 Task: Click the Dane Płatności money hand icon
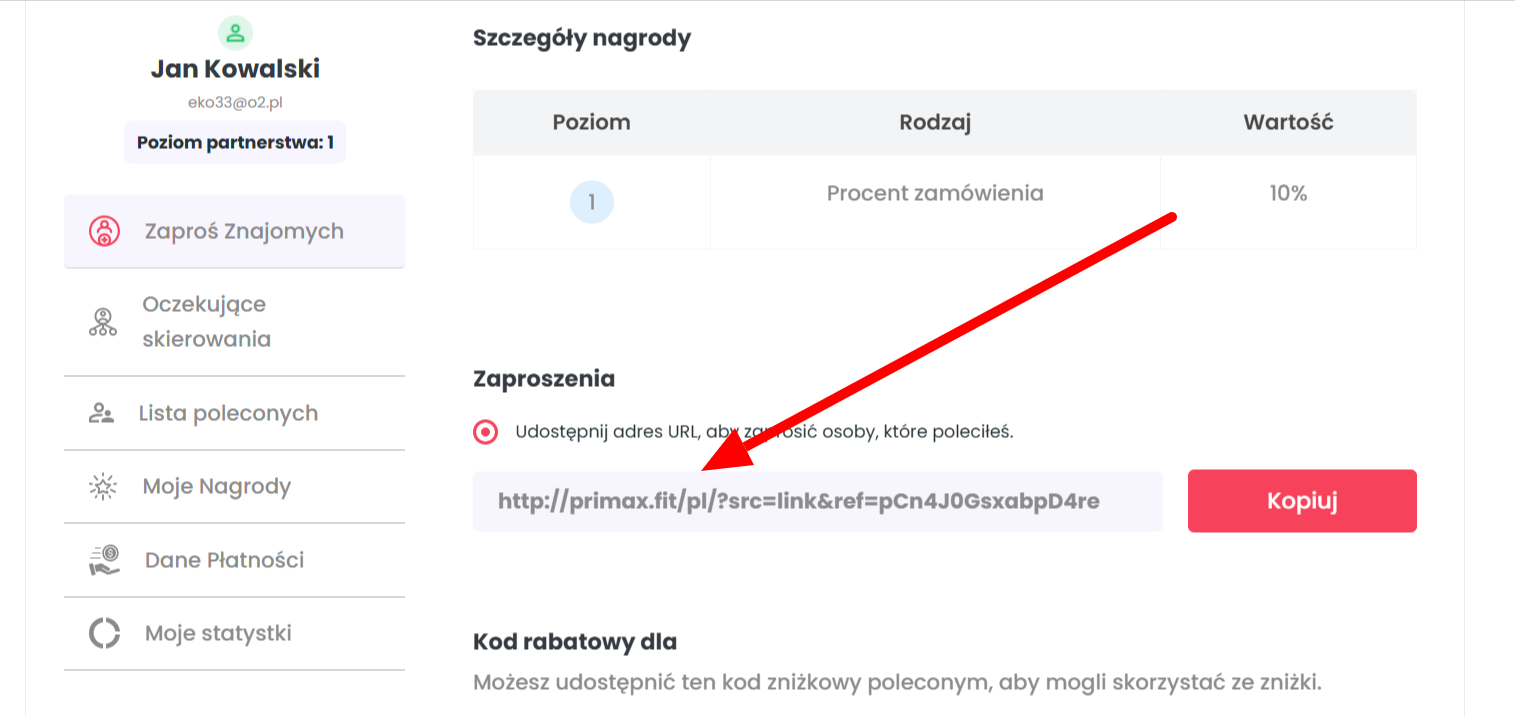[x=104, y=560]
